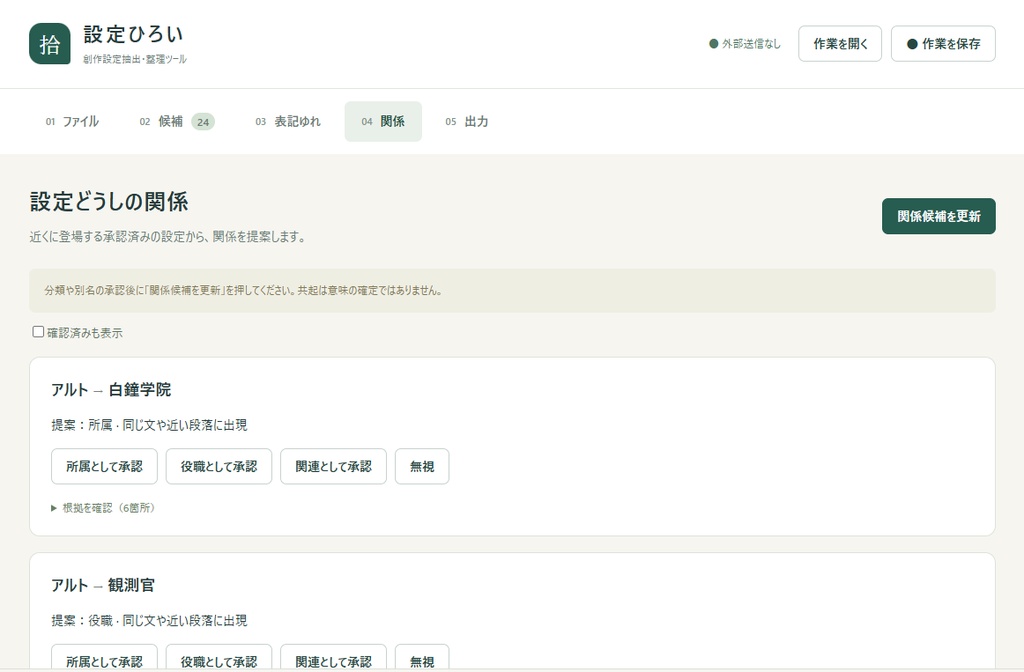This screenshot has width=1024, height=672.
Task: Enable the 確認済みも表示 checkbox
Action: (39, 332)
